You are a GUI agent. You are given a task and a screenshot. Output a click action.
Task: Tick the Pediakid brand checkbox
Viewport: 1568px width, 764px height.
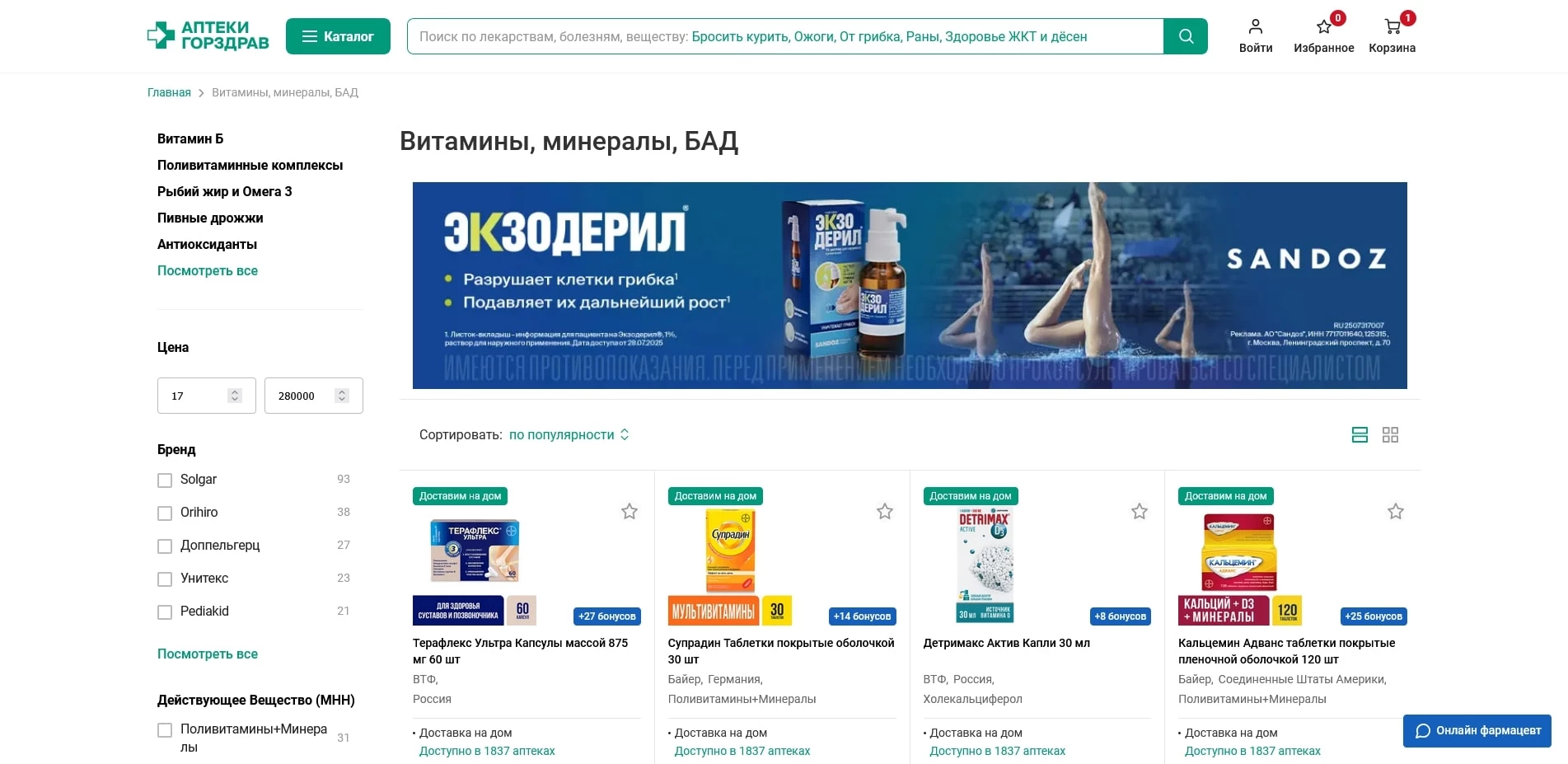click(165, 612)
